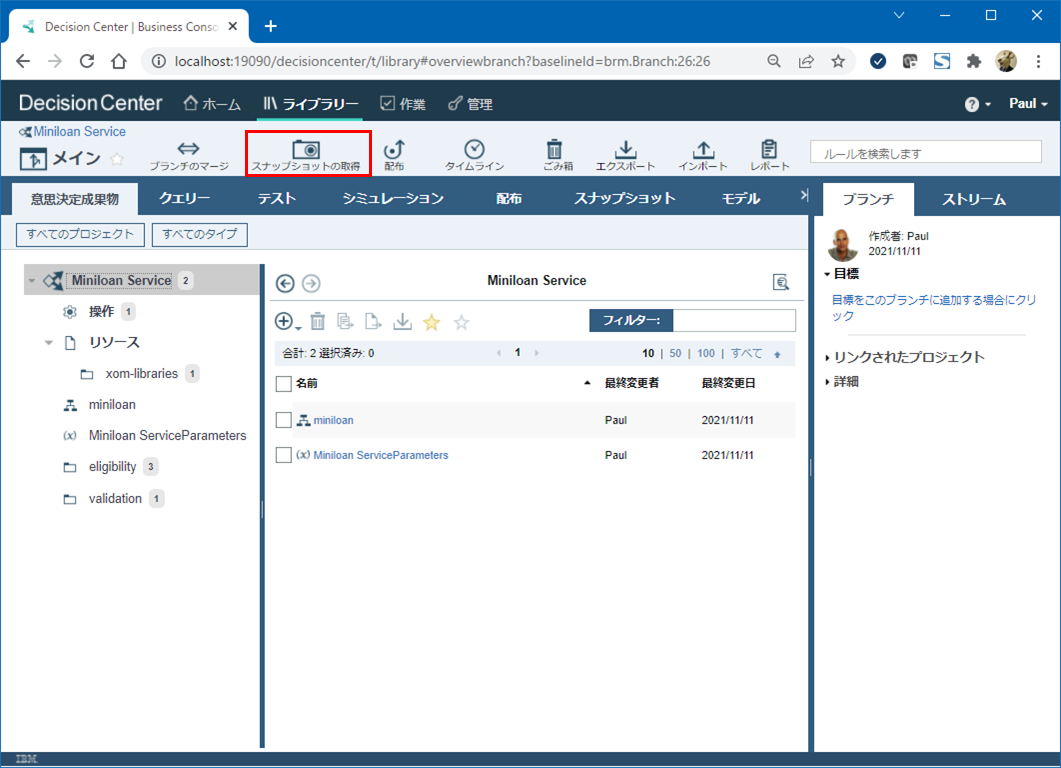The height and width of the screenshot is (768, 1061).
Task: Select the eligibility folder in the tree
Action: pyautogui.click(x=112, y=467)
